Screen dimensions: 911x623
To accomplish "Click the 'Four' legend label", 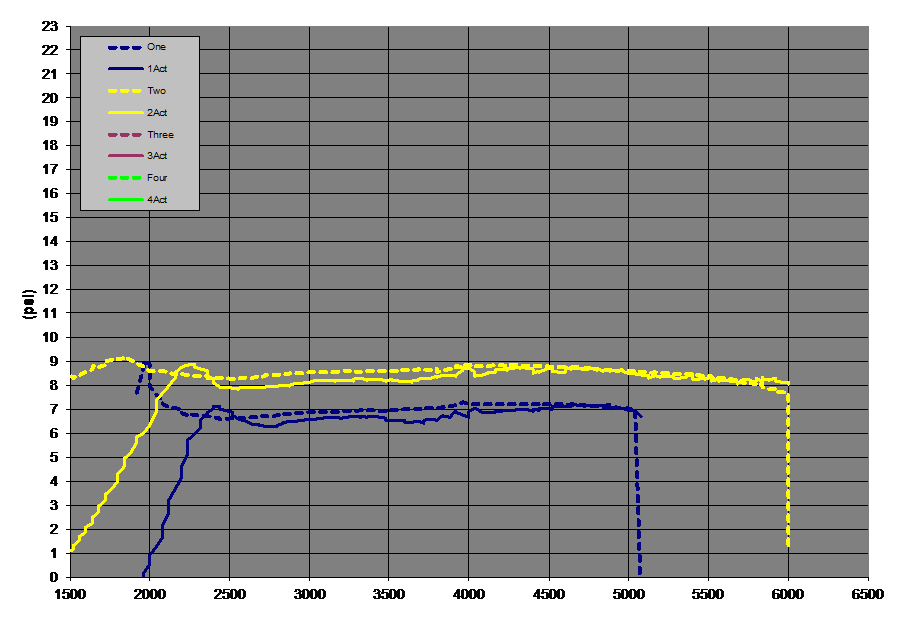I will pyautogui.click(x=157, y=178).
